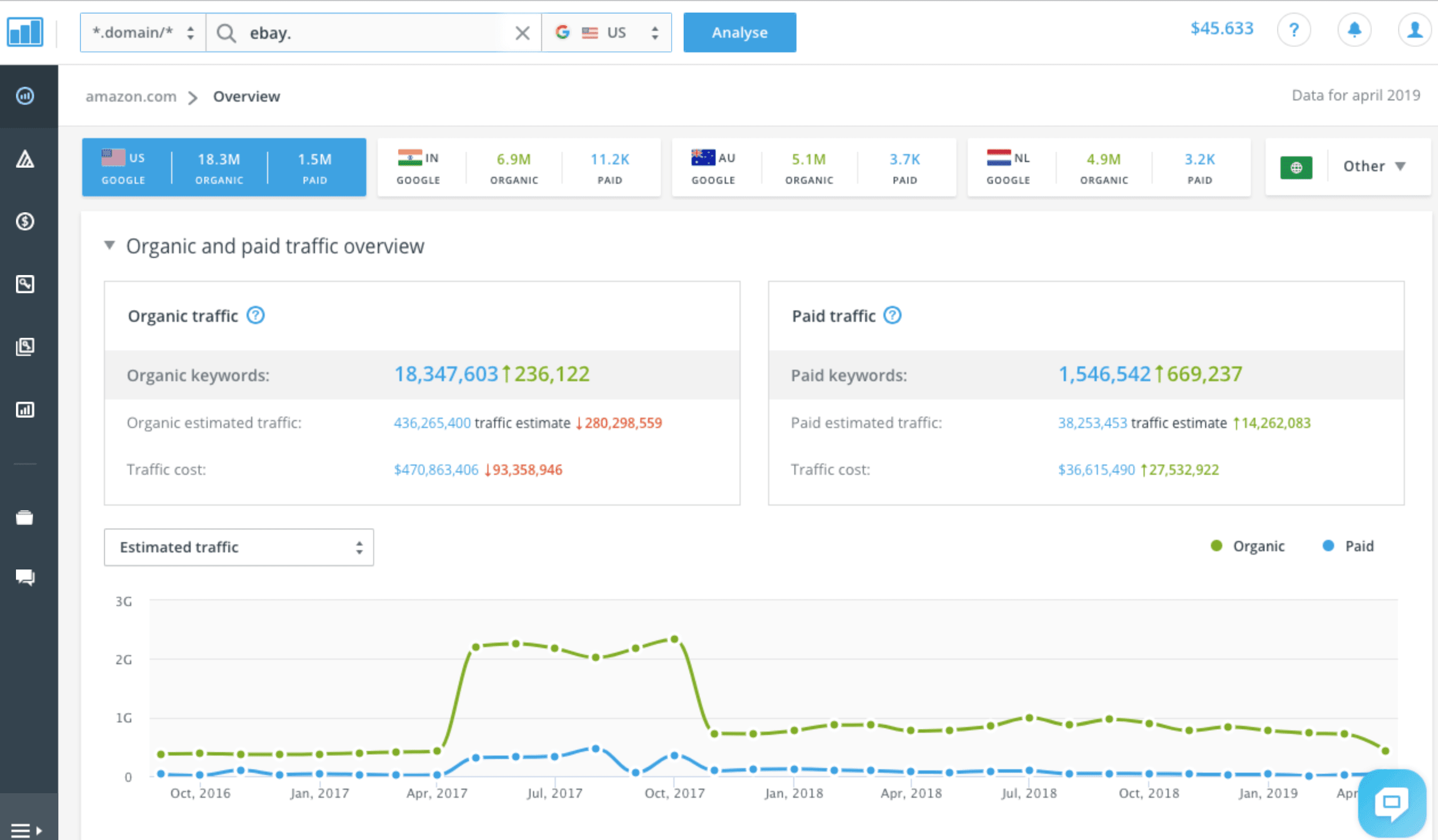Click paid traffic cost $36,615,490
Image resolution: width=1438 pixels, height=840 pixels.
[1096, 470]
